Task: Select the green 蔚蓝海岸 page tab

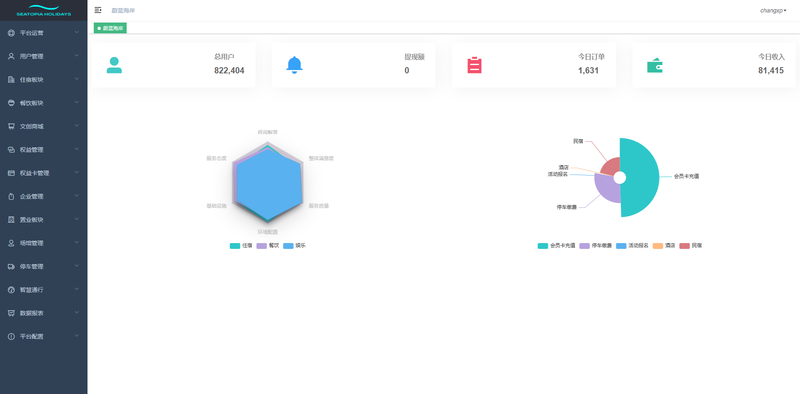Action: 110,28
